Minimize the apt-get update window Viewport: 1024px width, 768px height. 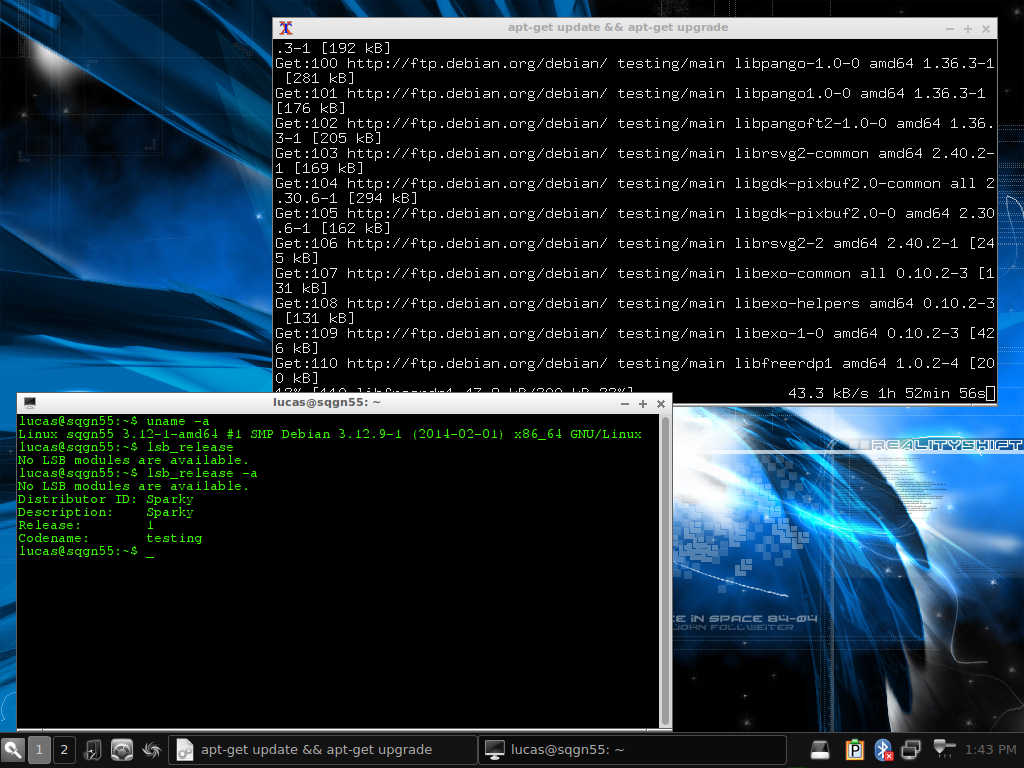point(950,29)
